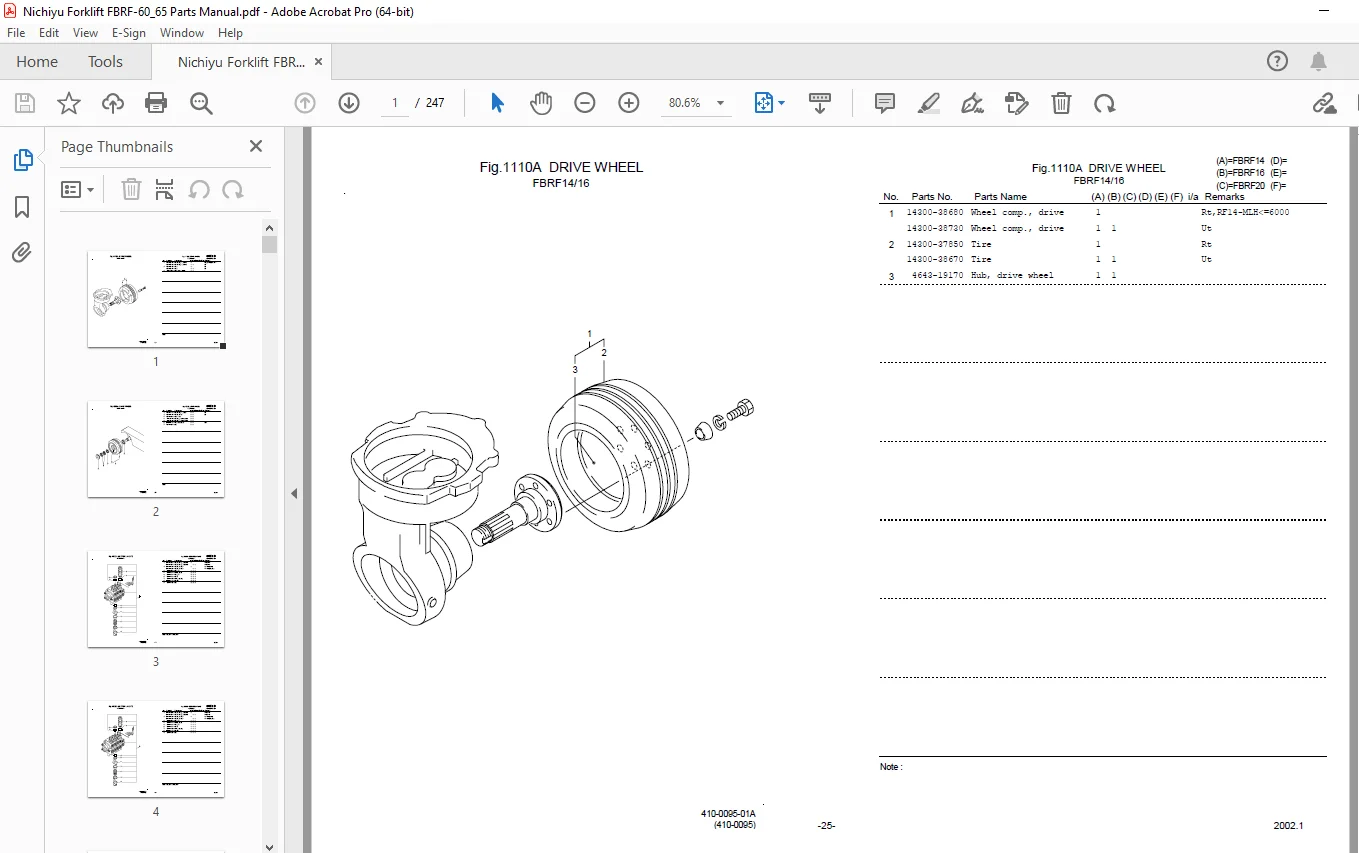The image size is (1359, 853).
Task: Go to the previous page arrow
Action: pos(305,103)
